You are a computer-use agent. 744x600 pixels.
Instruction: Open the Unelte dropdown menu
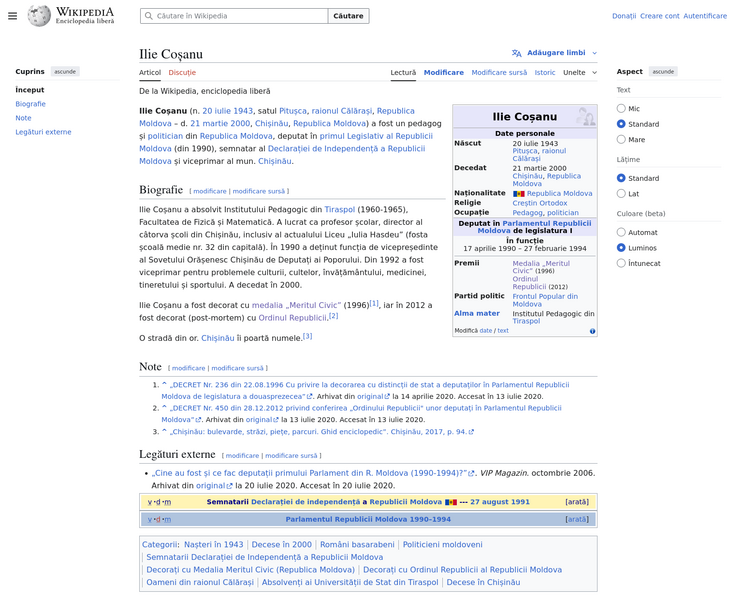coord(580,73)
